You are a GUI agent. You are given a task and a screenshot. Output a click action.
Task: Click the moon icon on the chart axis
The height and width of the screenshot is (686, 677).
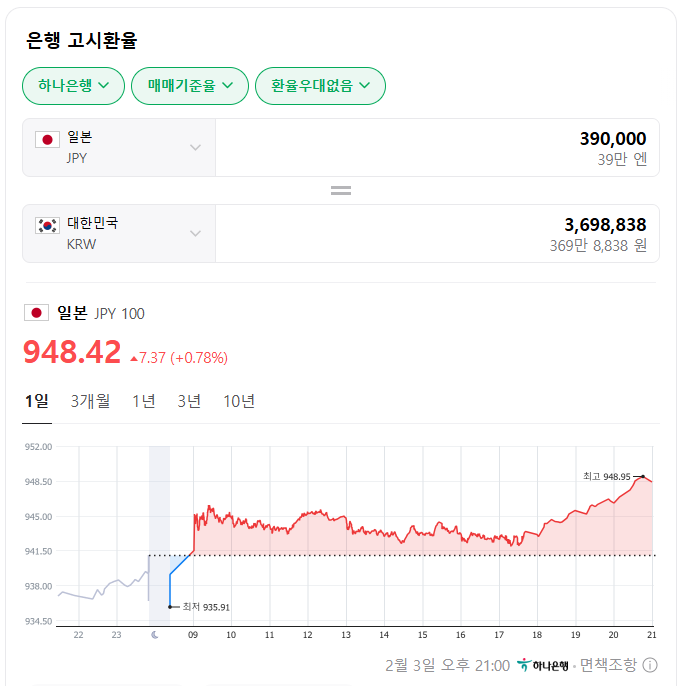[x=155, y=635]
